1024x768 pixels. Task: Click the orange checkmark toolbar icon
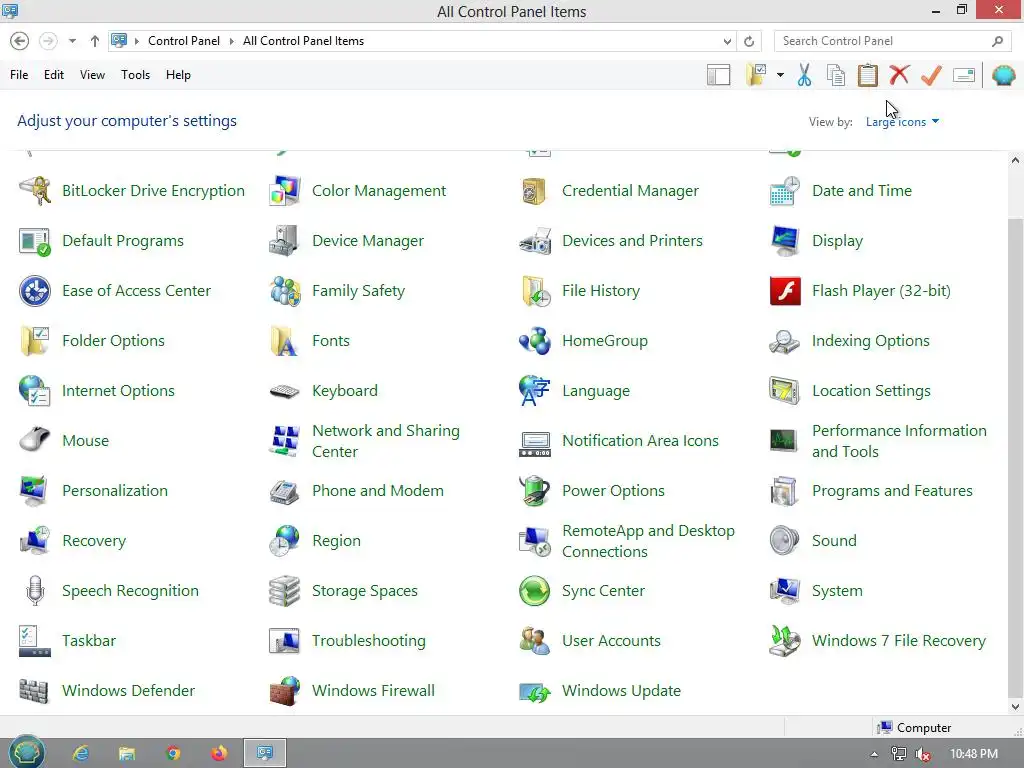coord(931,75)
